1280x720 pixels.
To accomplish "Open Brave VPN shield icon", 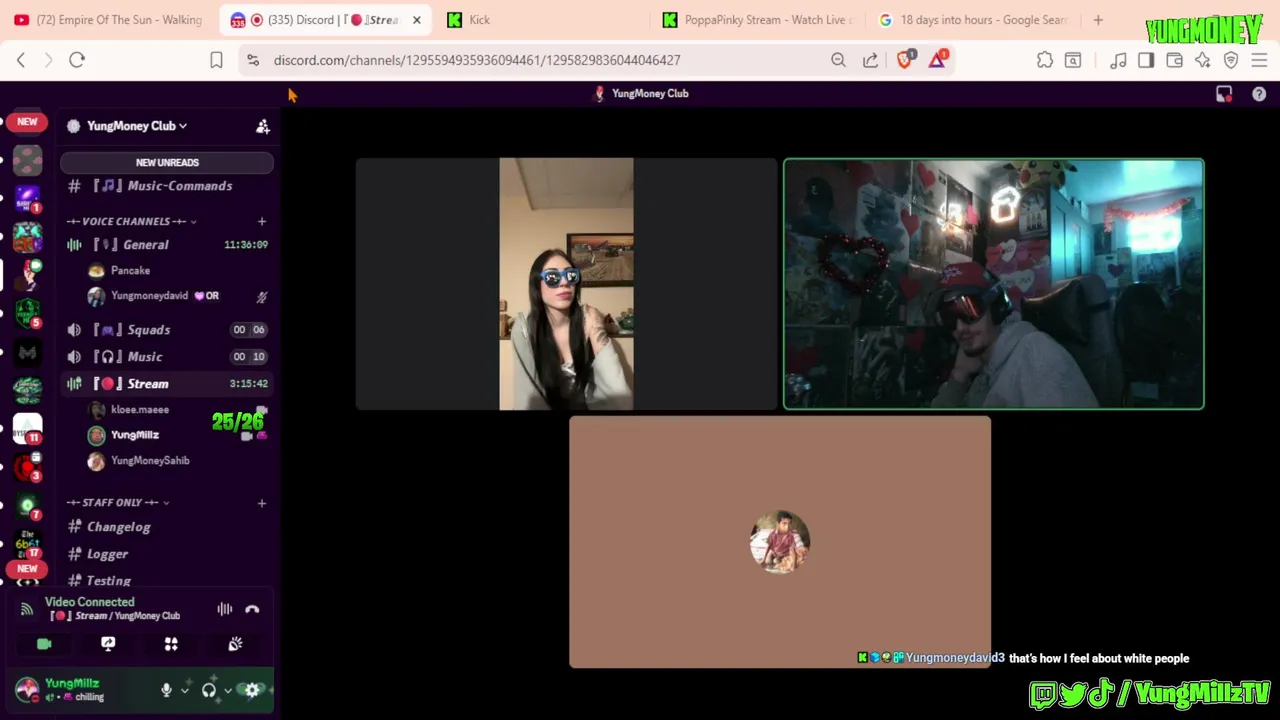I will point(1231,60).
